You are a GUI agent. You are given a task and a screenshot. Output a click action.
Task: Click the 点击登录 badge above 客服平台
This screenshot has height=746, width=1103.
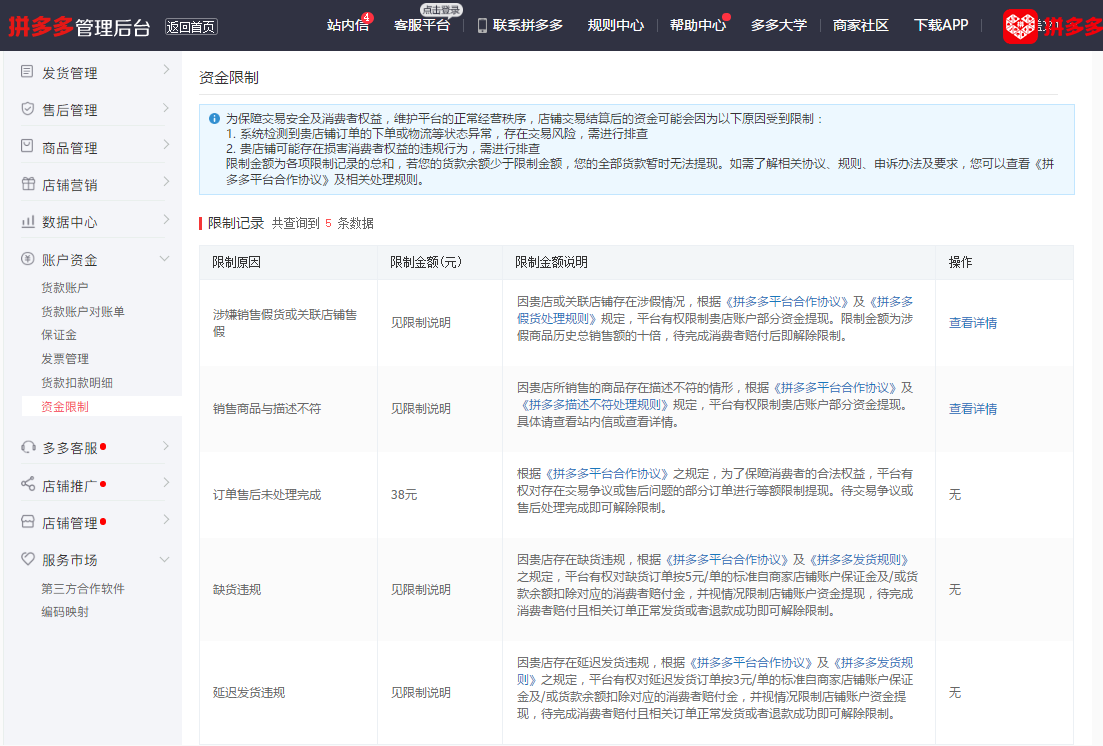(442, 10)
